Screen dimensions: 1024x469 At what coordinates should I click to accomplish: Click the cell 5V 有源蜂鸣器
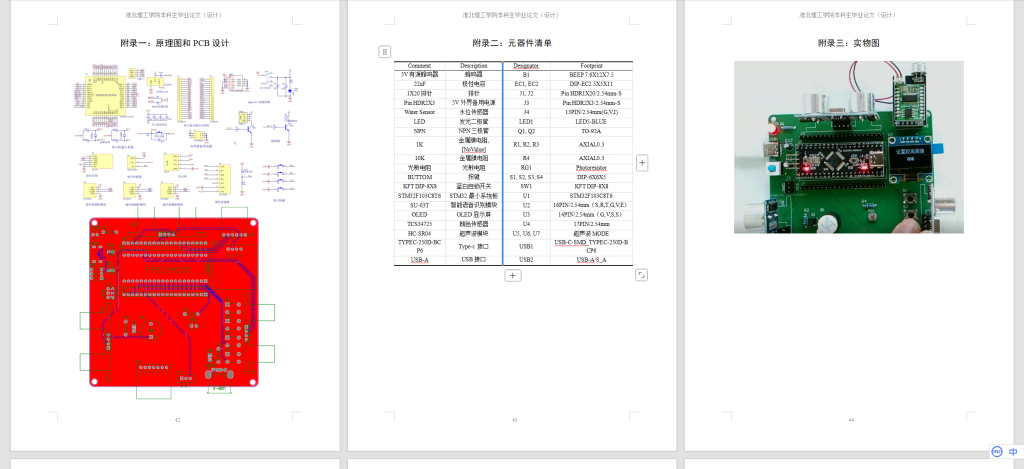click(x=419, y=74)
